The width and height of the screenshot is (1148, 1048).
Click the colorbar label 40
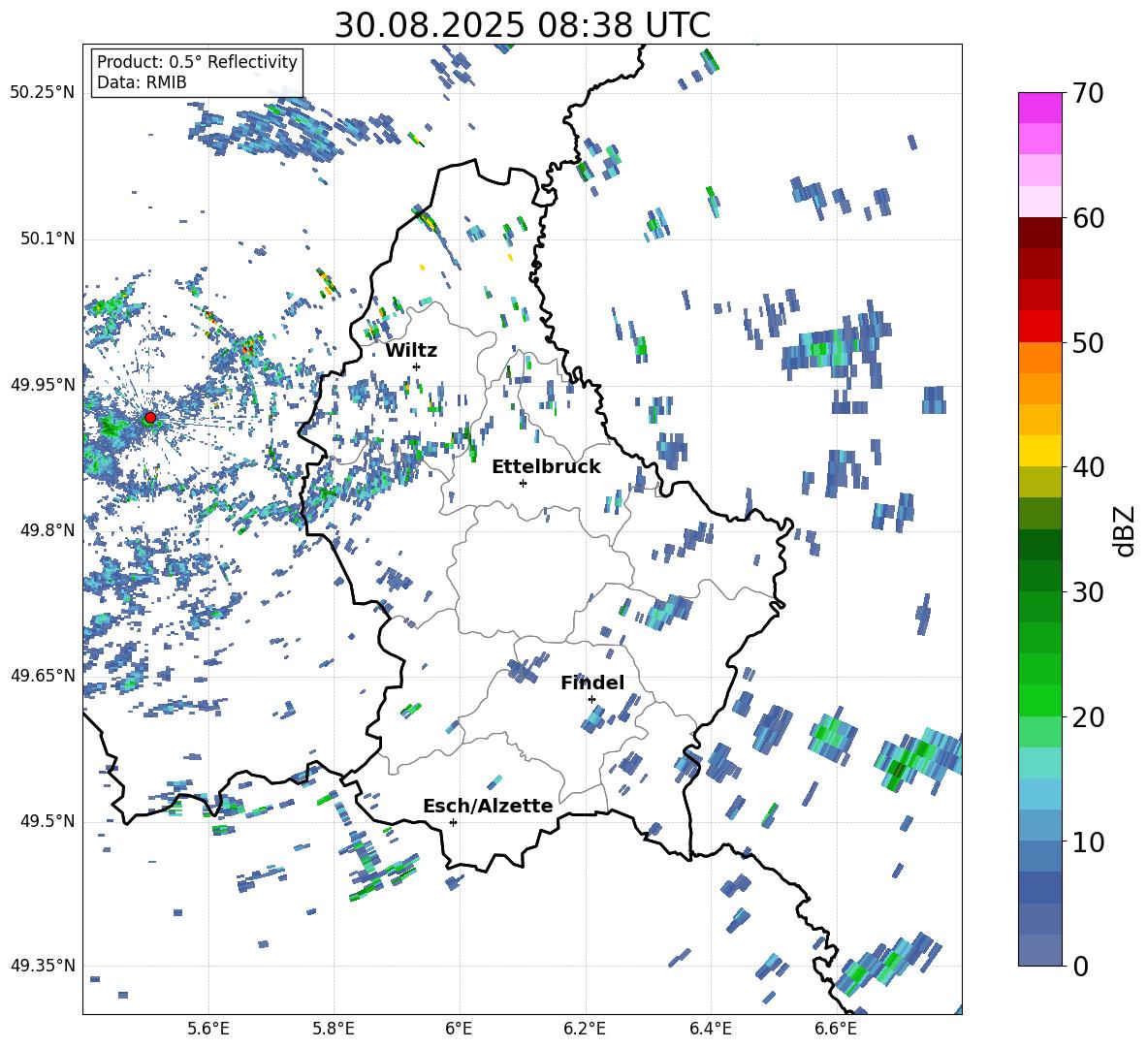[1088, 467]
